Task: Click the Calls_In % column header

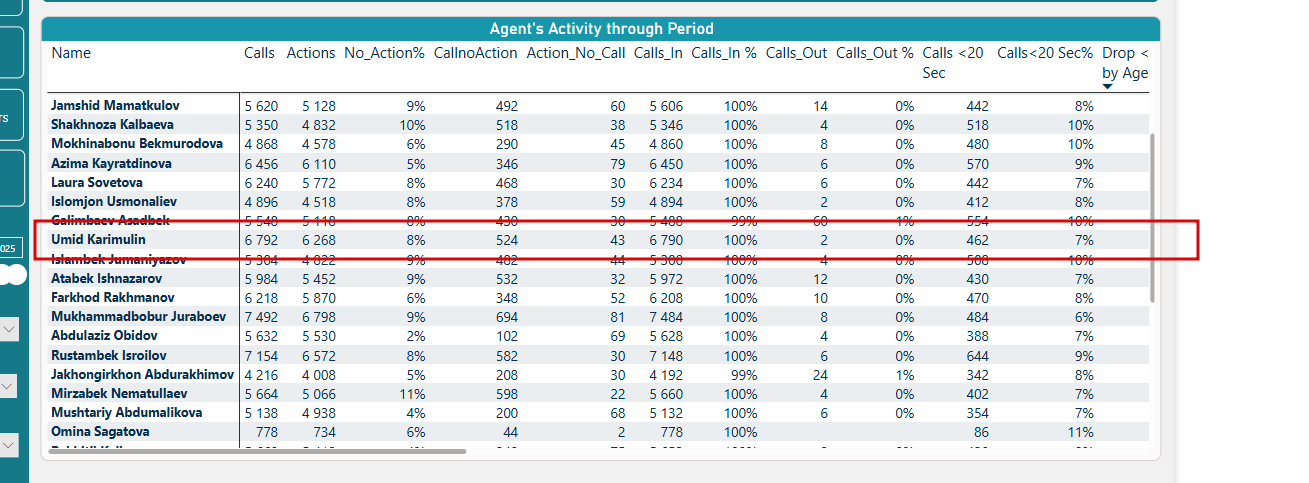Action: pos(724,53)
